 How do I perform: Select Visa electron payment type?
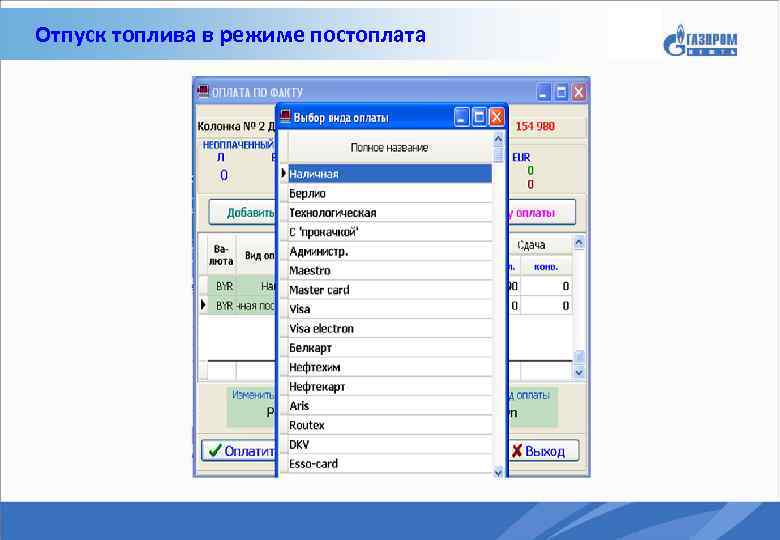(x=390, y=329)
